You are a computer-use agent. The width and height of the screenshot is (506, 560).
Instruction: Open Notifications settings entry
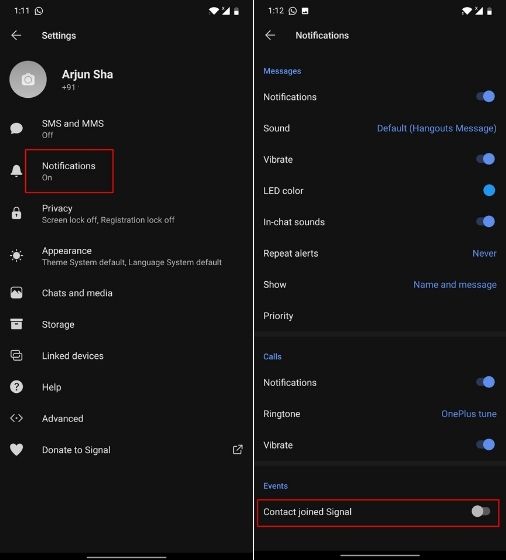(126, 171)
